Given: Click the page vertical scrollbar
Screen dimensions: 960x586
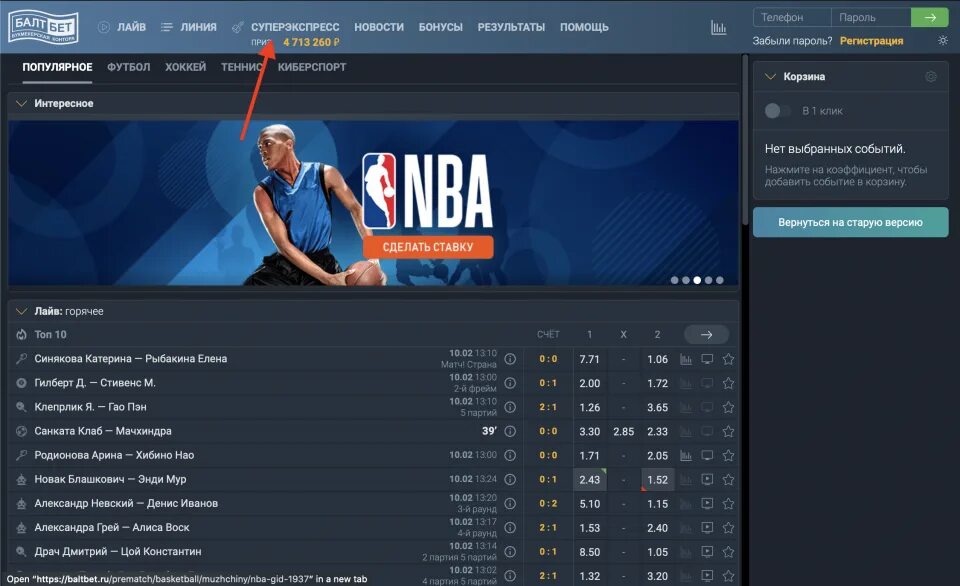Looking at the screenshot, I should click(745, 140).
